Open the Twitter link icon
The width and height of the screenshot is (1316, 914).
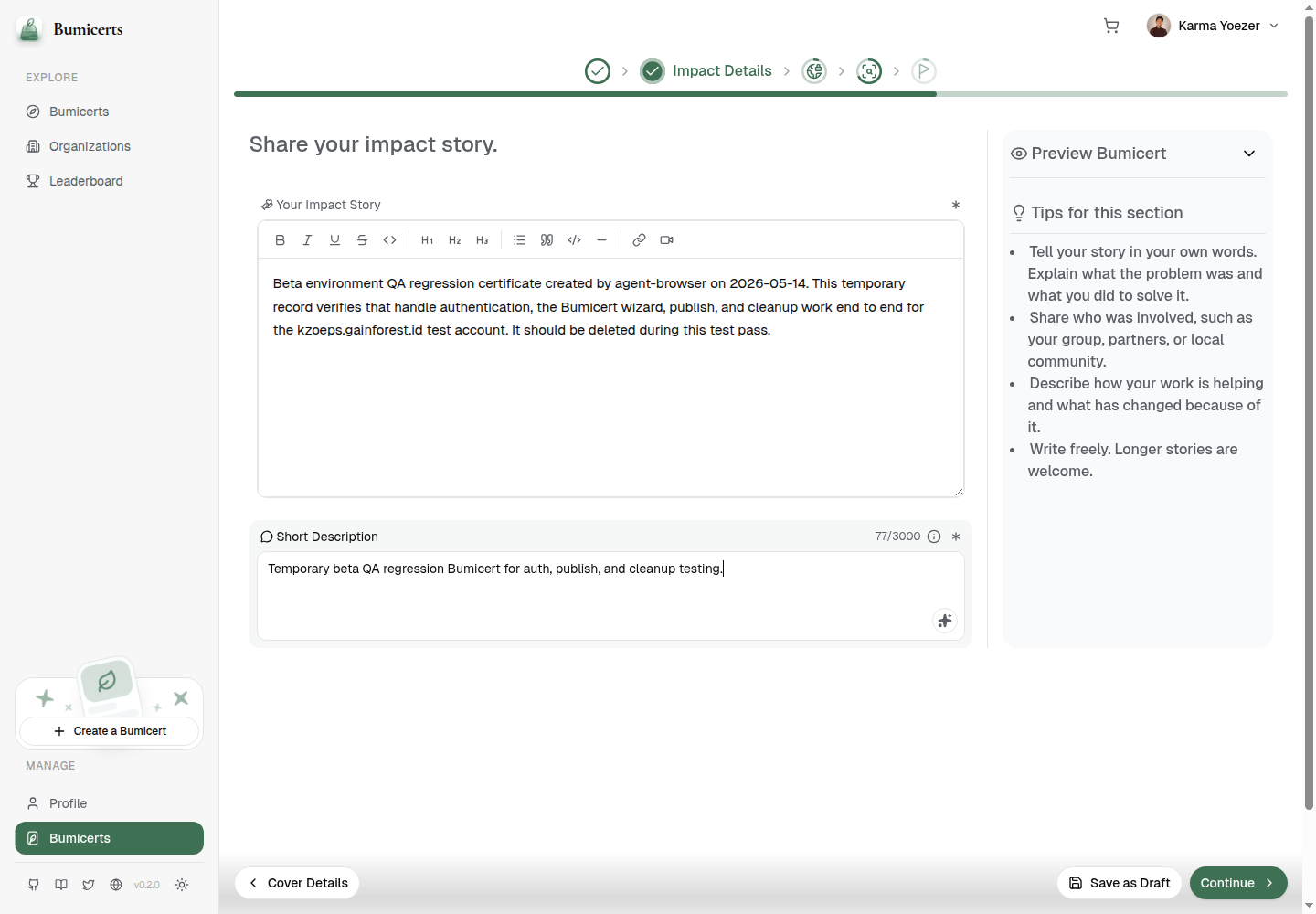coord(89,885)
